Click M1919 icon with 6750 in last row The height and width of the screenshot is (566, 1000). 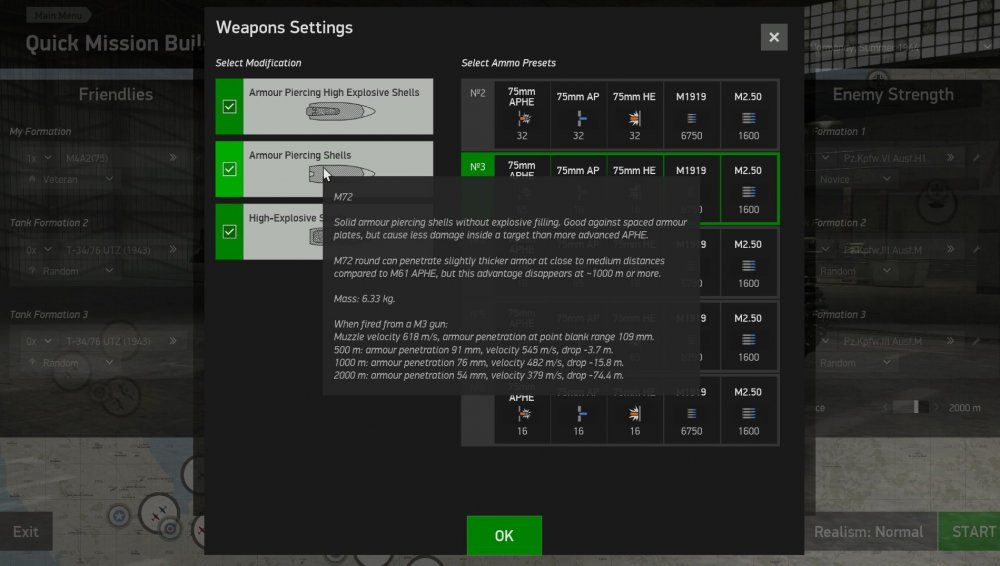coord(691,413)
